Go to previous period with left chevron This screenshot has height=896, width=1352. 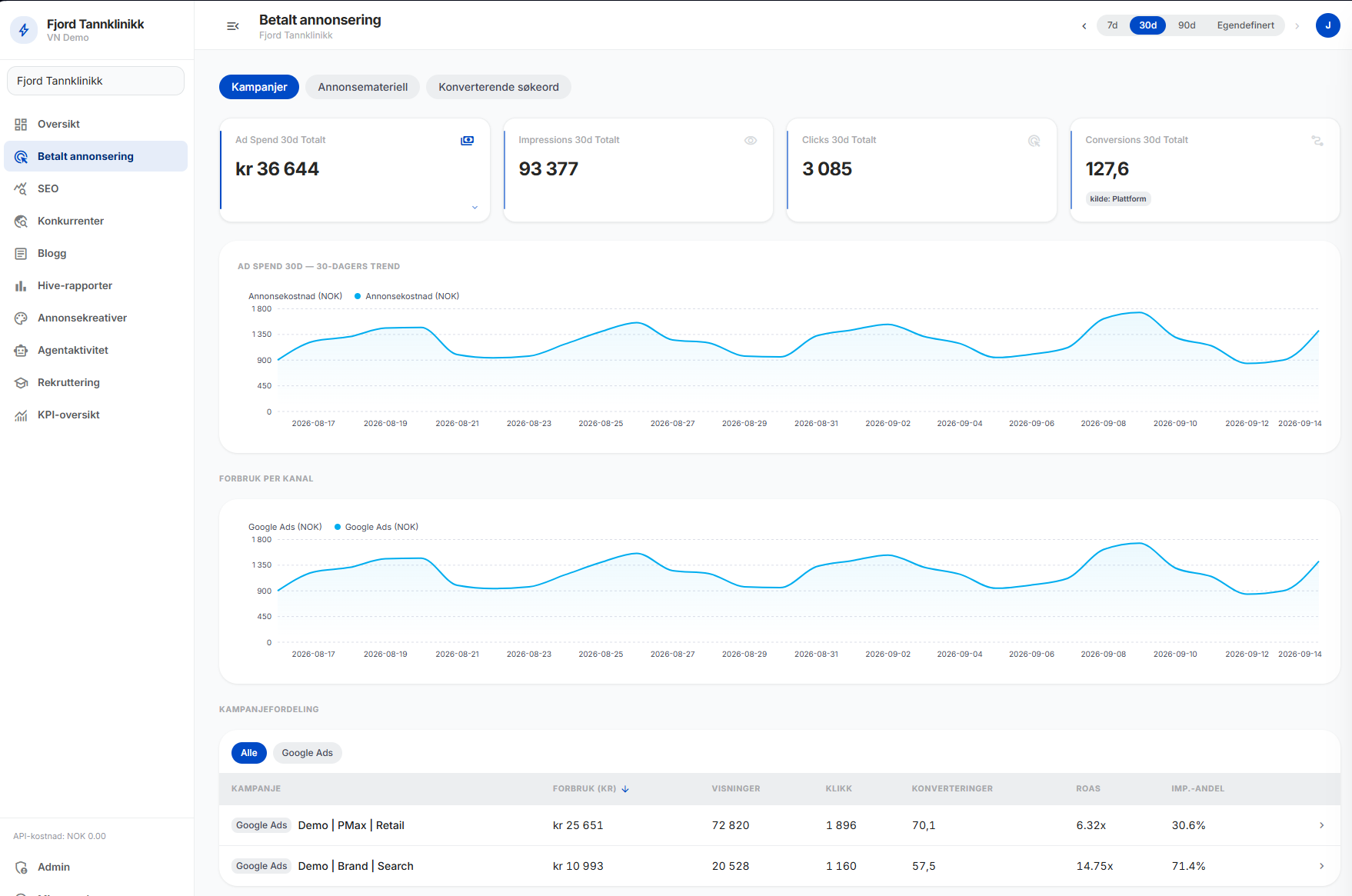pos(1084,26)
